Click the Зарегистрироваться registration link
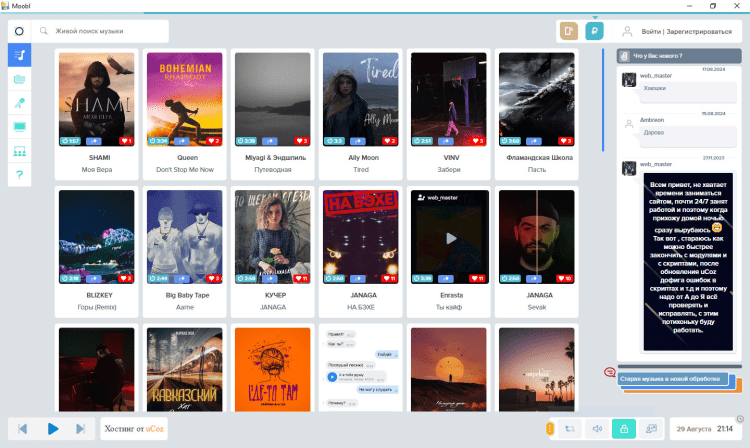Image resolution: width=750 pixels, height=448 pixels. pyautogui.click(x=701, y=32)
